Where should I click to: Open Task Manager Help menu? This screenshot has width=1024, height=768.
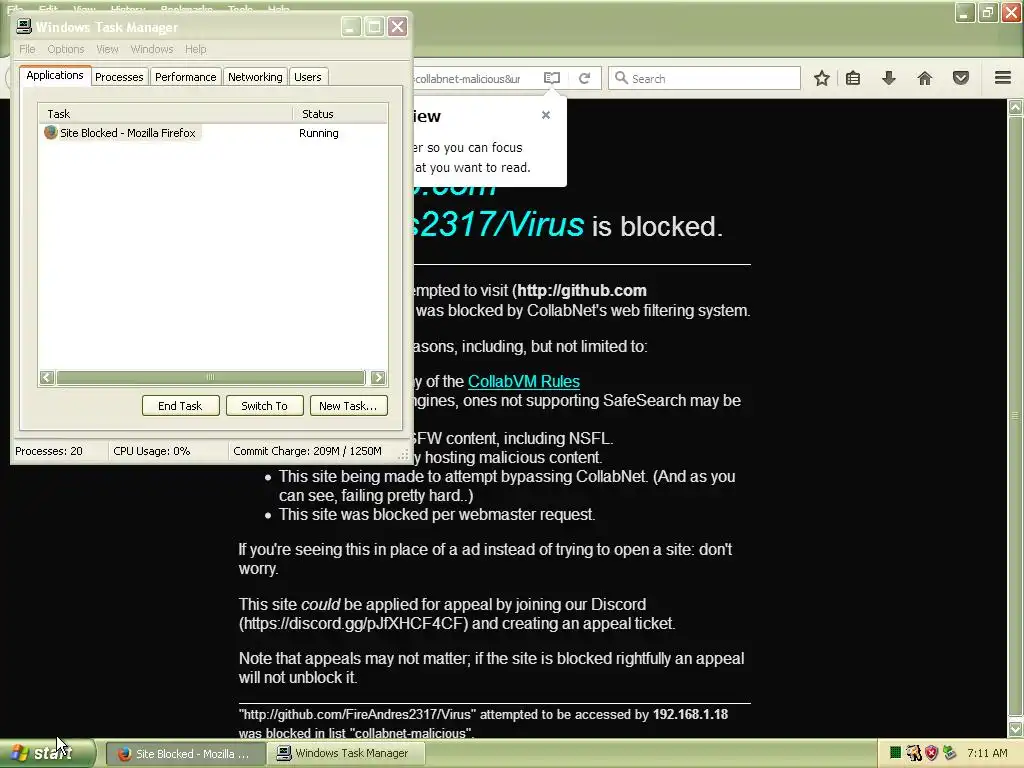195,49
